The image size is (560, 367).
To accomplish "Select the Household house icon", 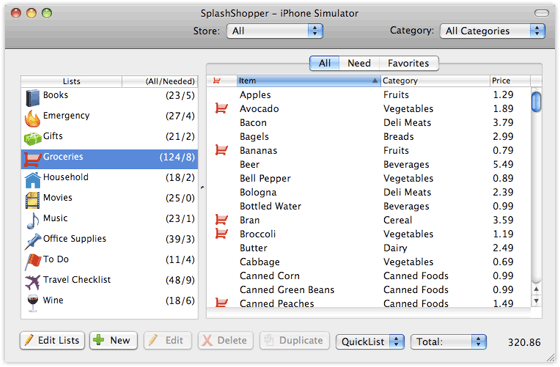I will 32,180.
